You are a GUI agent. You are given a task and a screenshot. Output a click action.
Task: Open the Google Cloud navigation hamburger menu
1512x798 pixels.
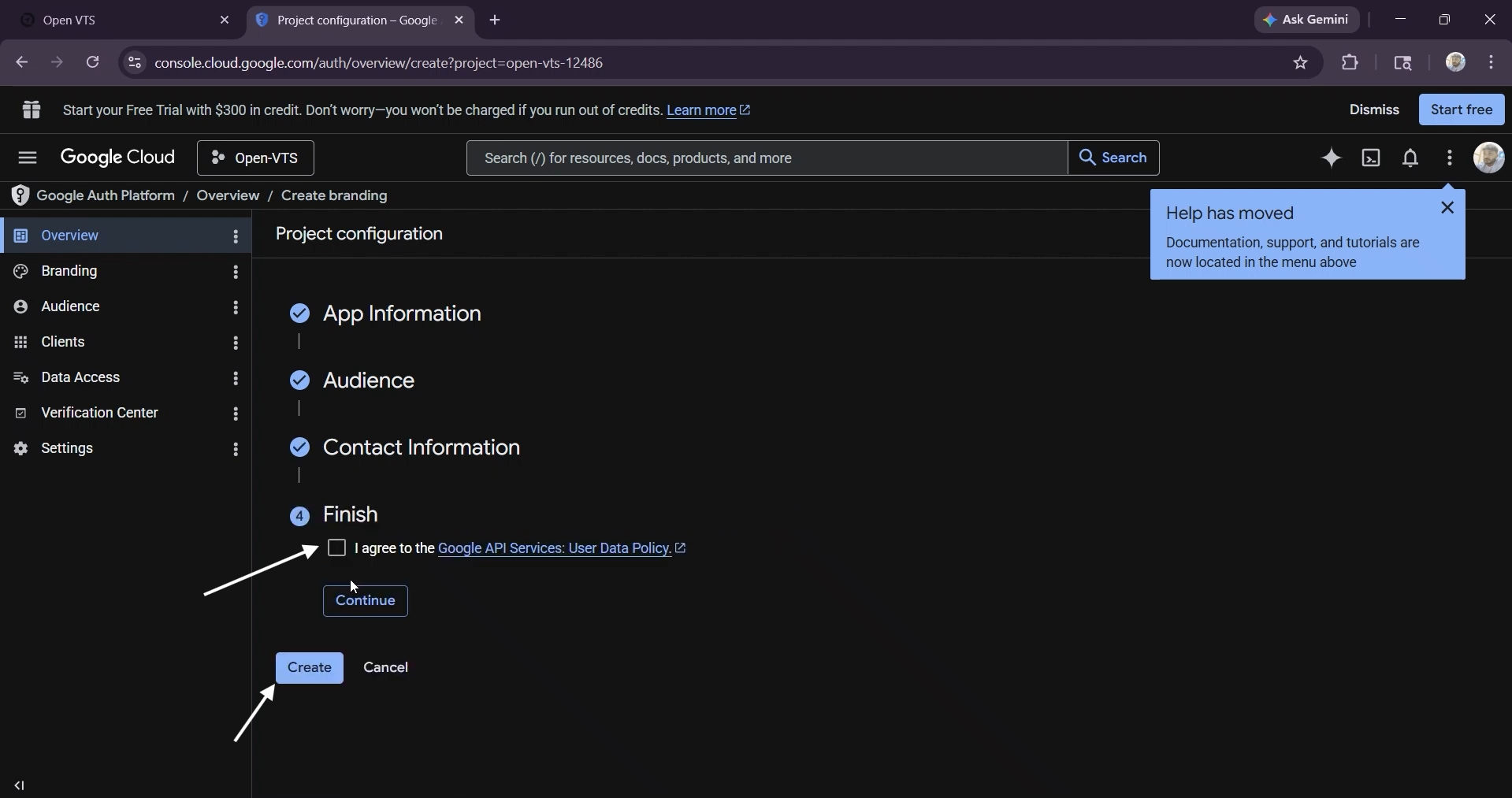click(28, 158)
